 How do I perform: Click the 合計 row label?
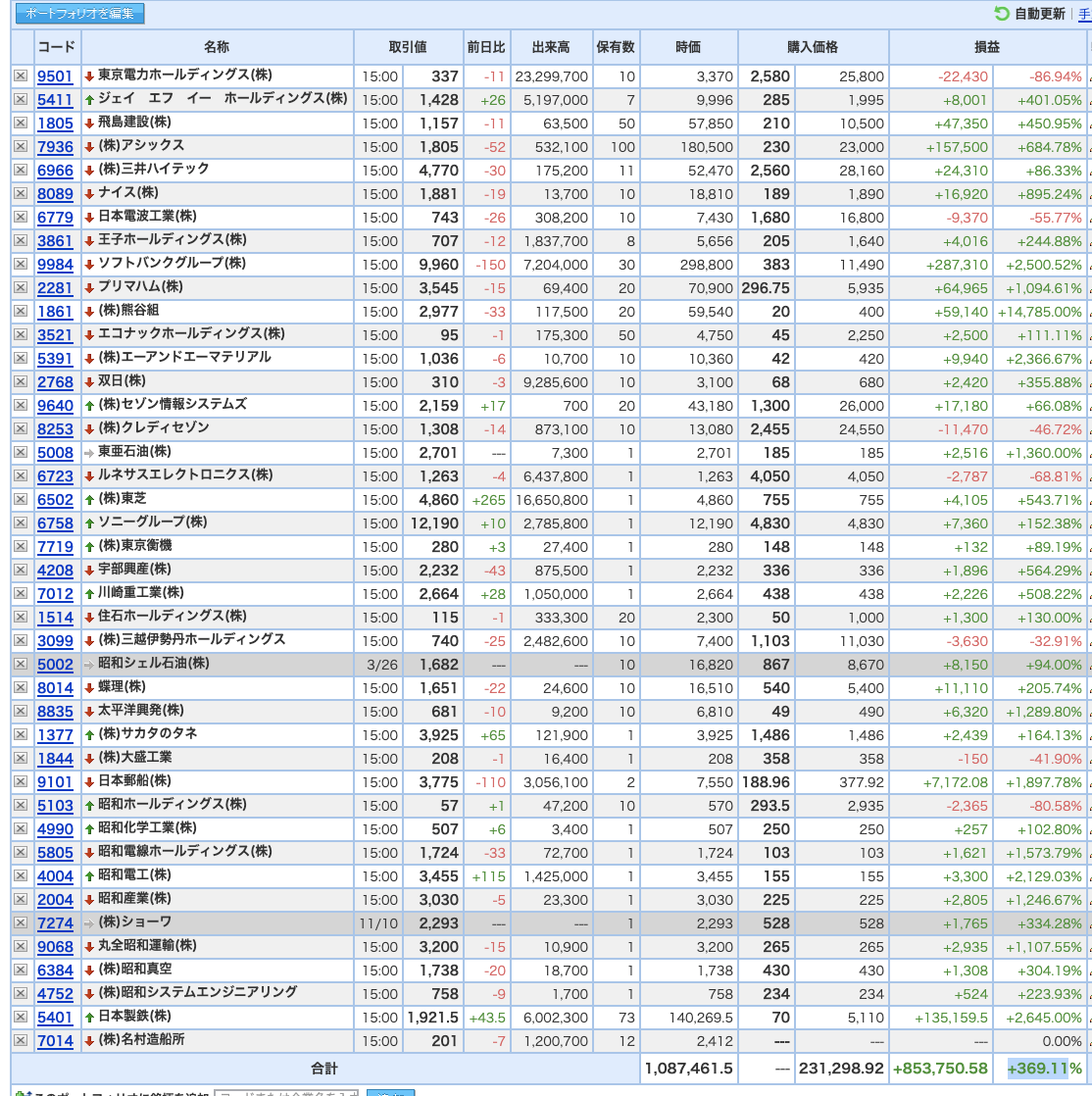pos(324,1068)
